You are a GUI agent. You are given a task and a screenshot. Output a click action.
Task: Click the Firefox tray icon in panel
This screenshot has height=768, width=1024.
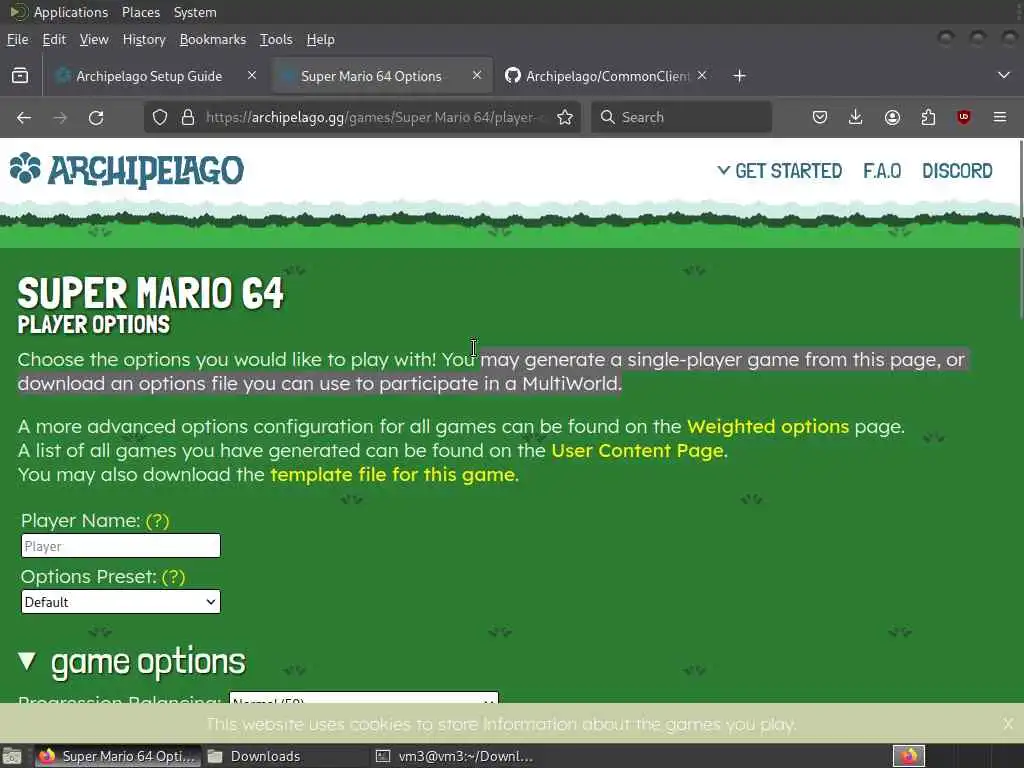[909, 756]
